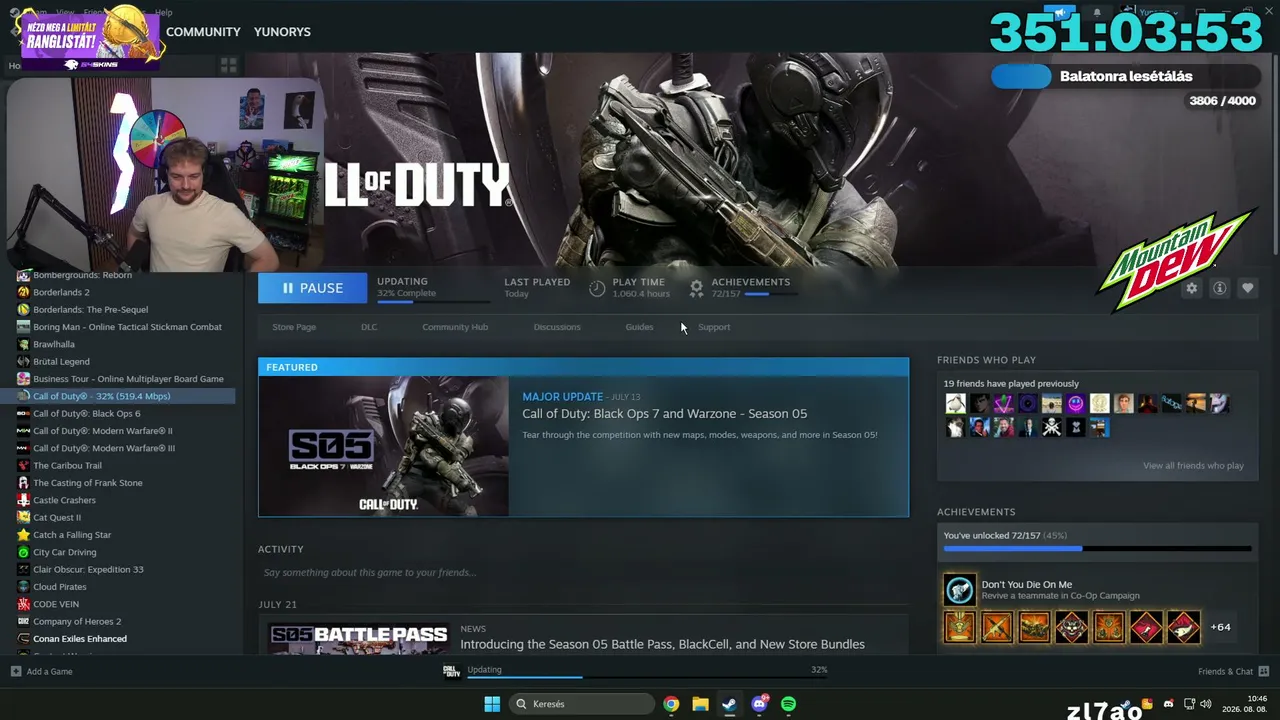Open the Support tab

(714, 327)
